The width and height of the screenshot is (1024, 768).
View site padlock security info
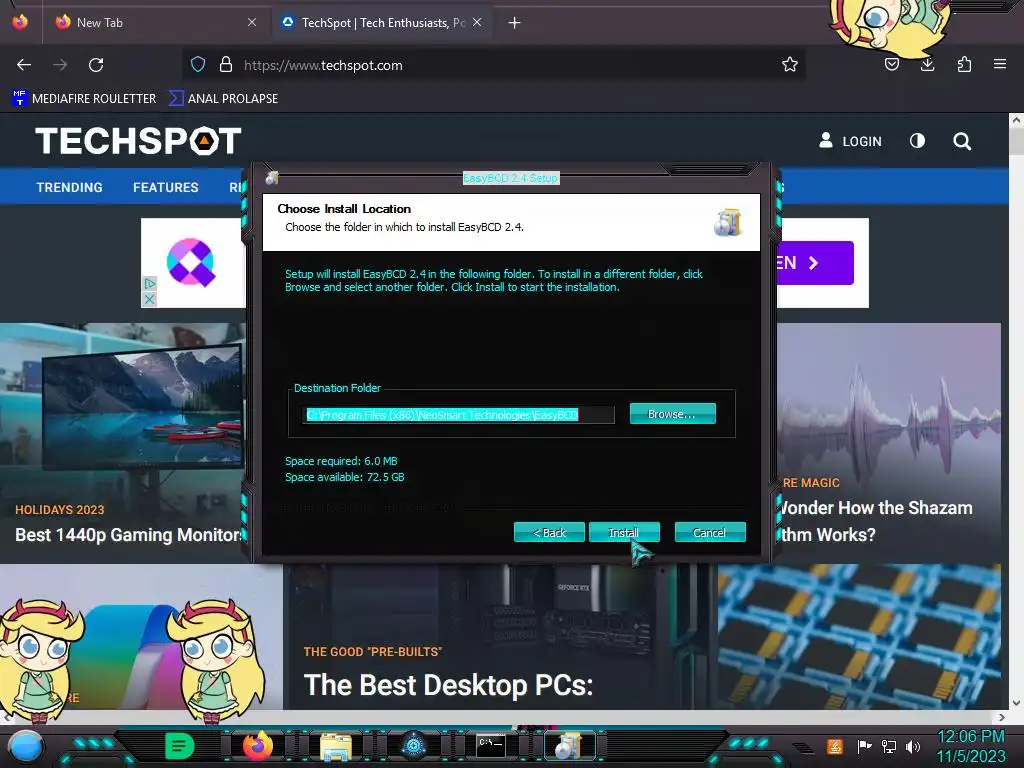[226, 65]
